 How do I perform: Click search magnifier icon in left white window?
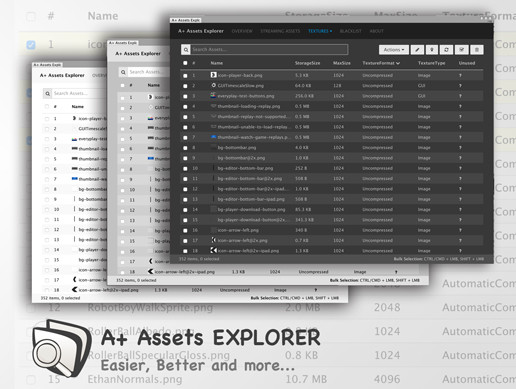pos(48,93)
